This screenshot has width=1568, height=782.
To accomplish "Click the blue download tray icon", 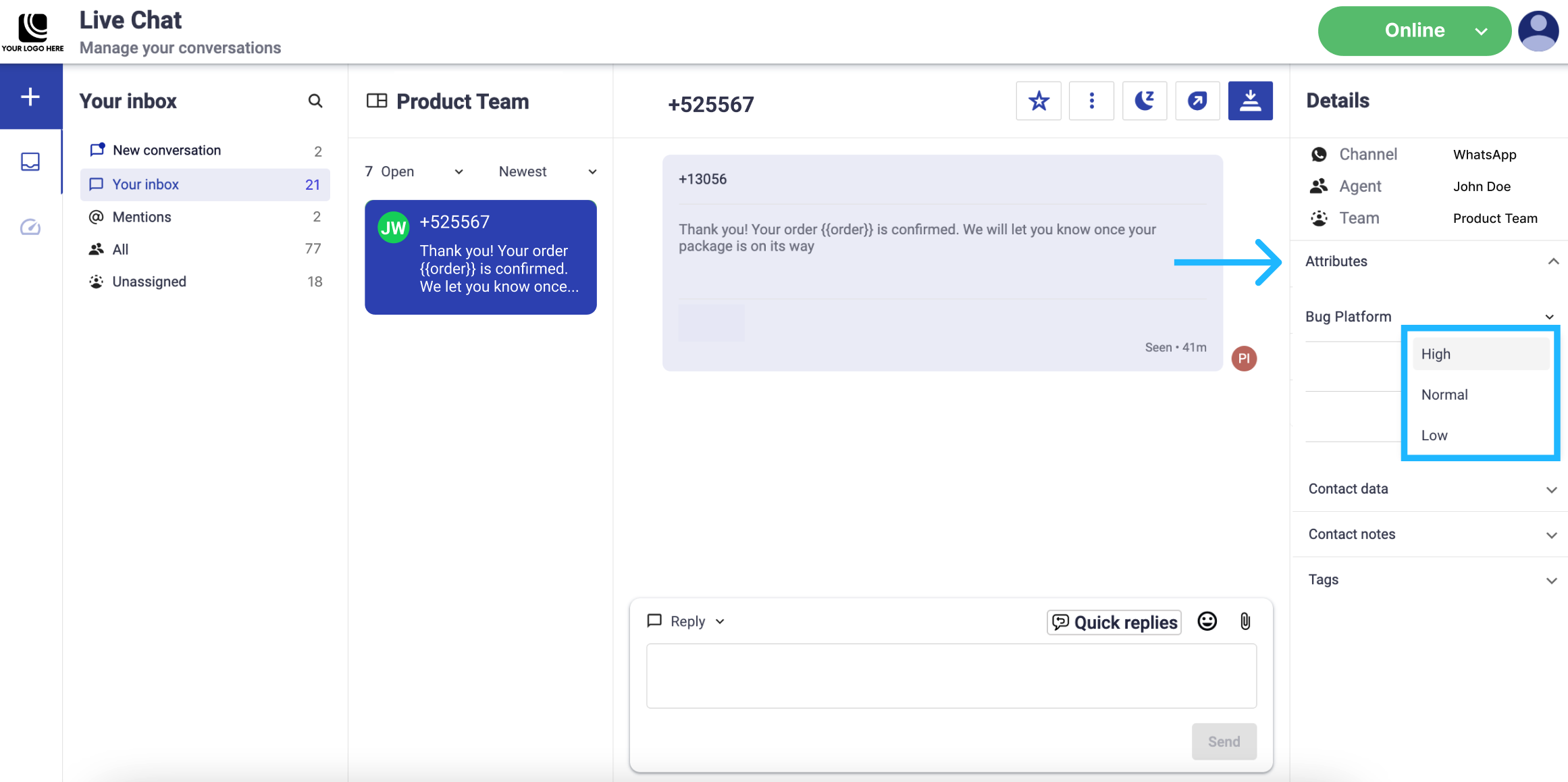I will pyautogui.click(x=1250, y=101).
